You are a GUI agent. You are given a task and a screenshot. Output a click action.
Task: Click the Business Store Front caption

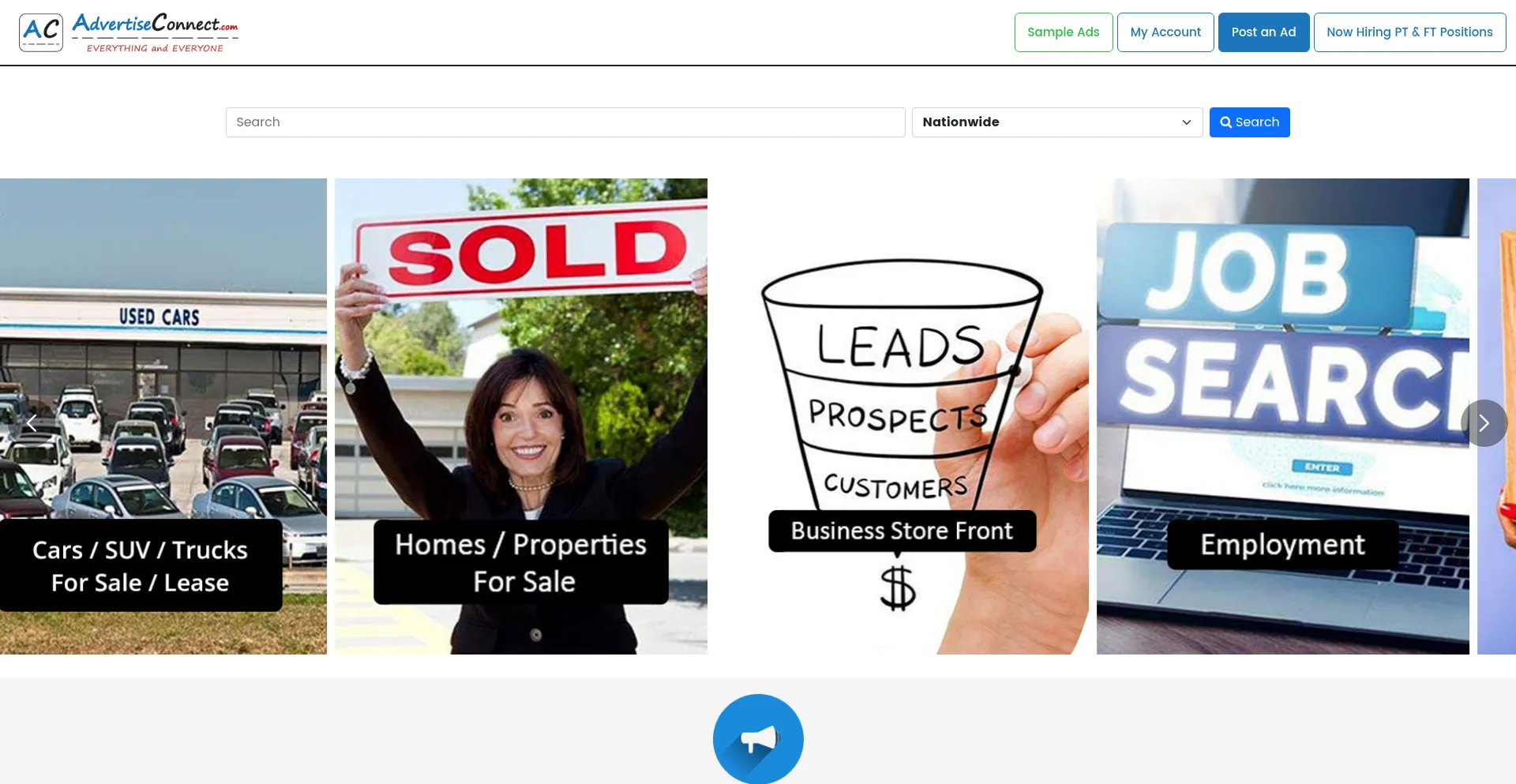(902, 531)
